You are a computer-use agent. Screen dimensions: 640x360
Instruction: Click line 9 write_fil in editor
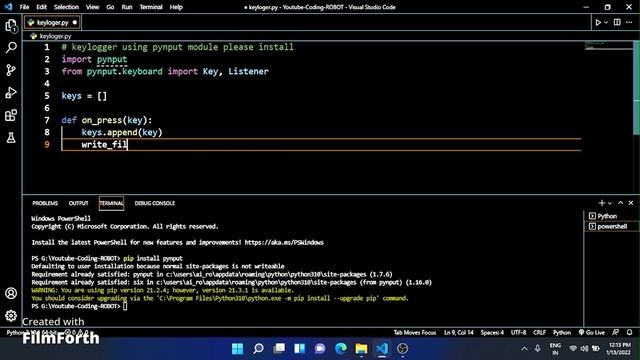click(104, 144)
